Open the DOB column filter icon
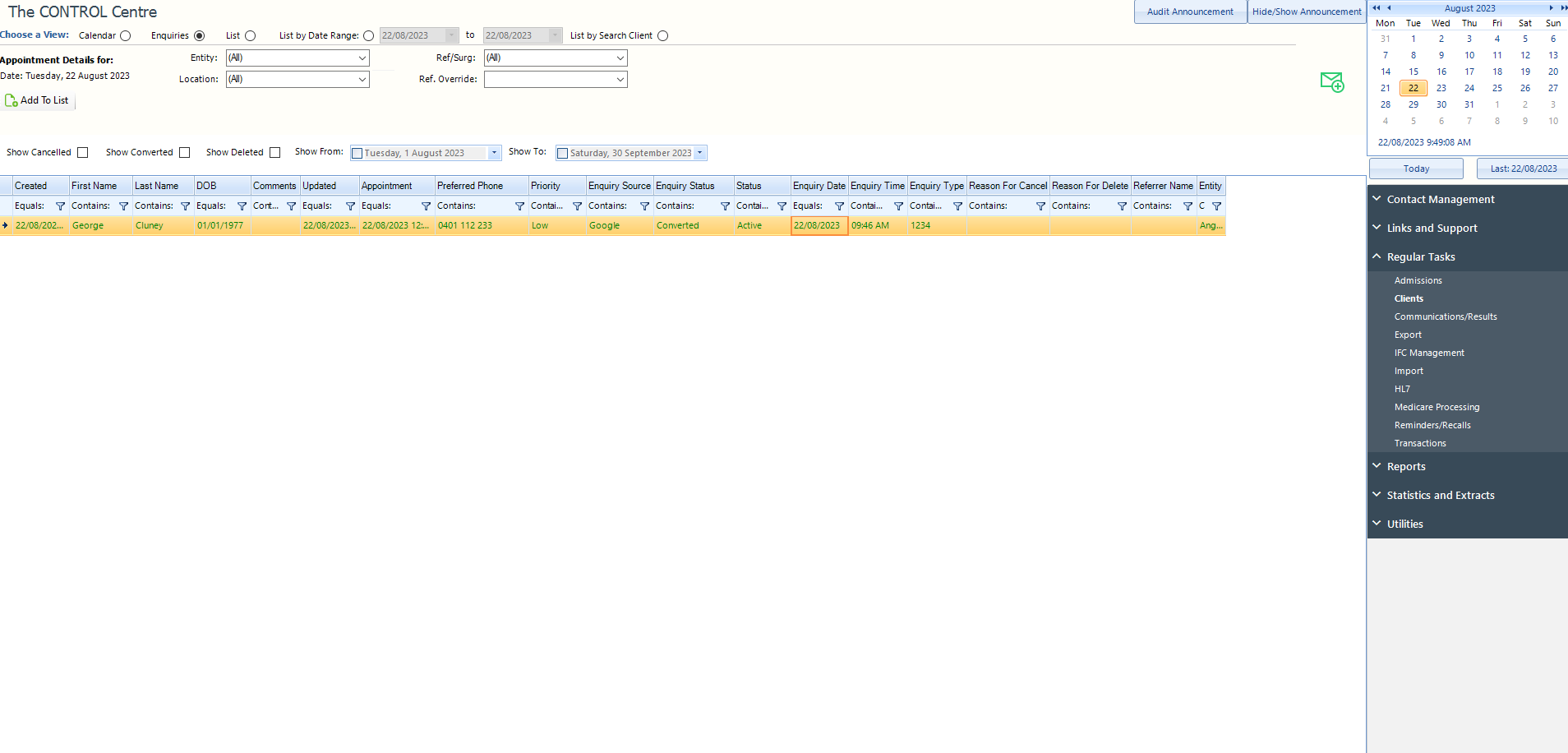 coord(242,206)
